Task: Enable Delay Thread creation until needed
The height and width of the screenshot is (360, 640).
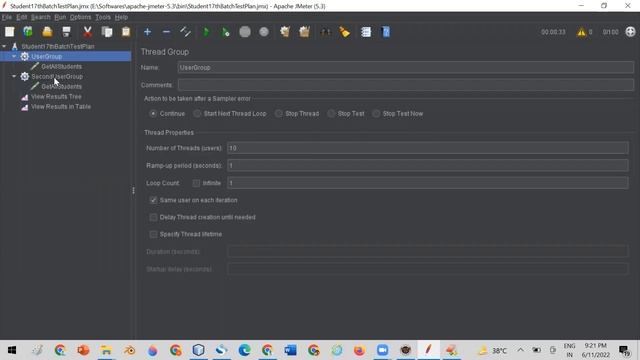Action: tap(153, 217)
